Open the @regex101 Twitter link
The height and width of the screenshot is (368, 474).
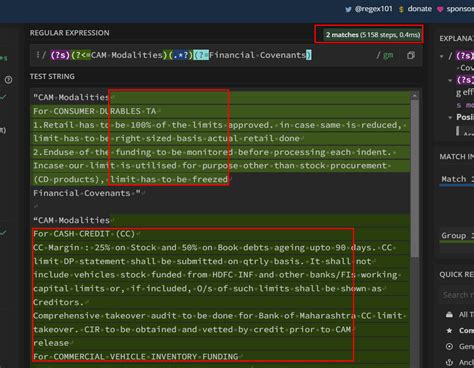click(373, 9)
